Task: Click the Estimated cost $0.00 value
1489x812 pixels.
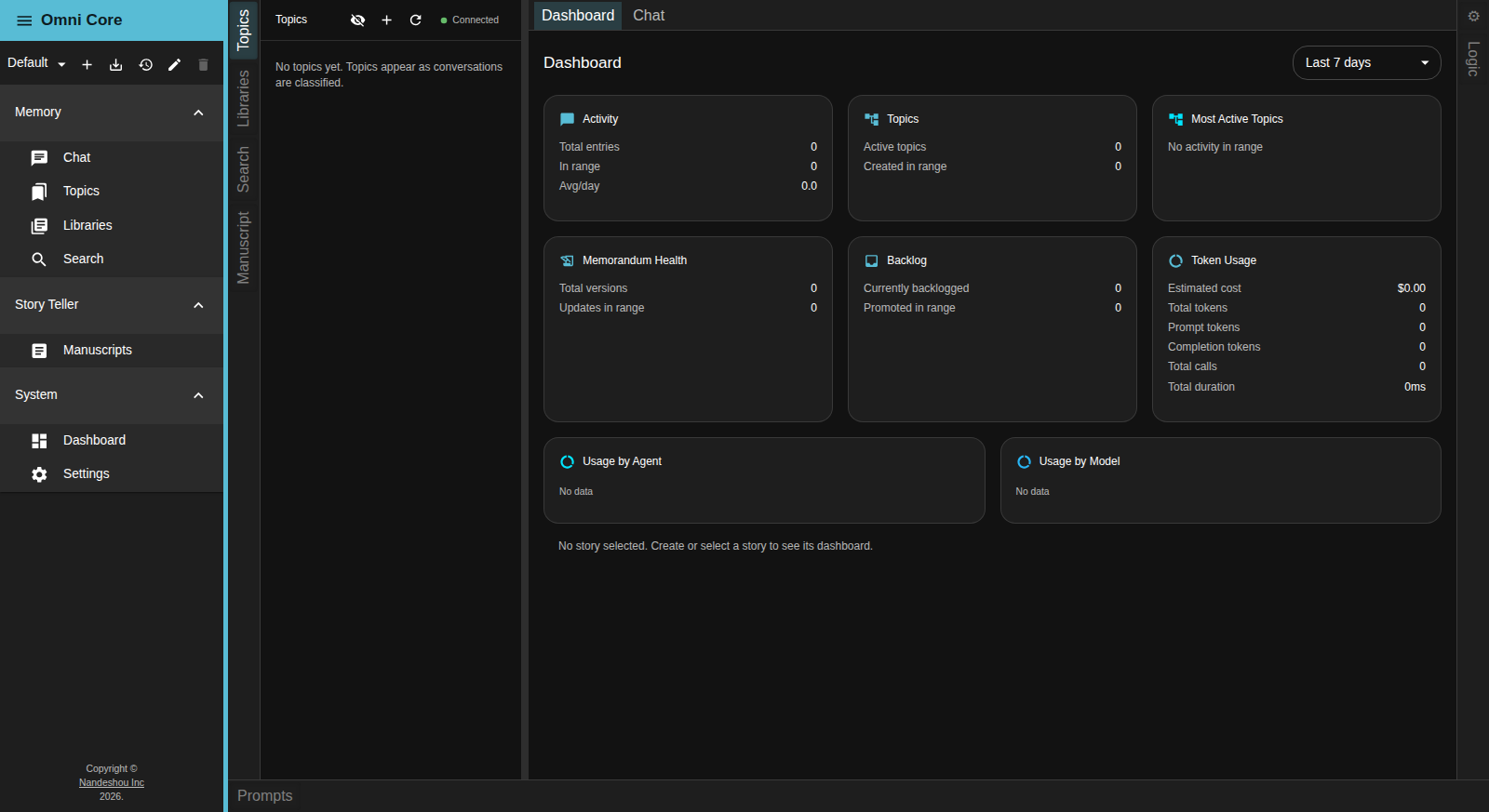Action: click(x=1411, y=288)
